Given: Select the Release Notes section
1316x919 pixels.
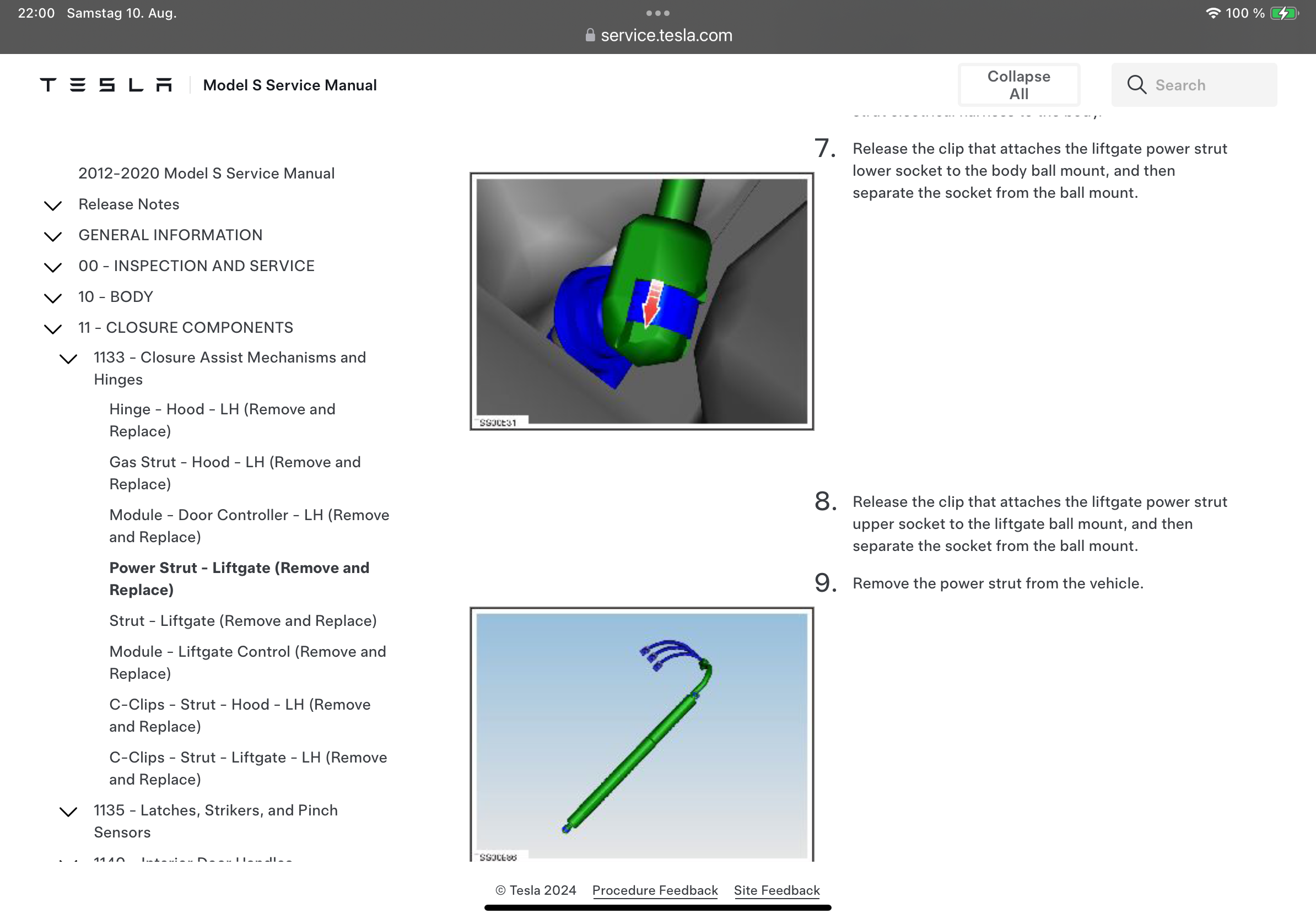Looking at the screenshot, I should pos(129,204).
